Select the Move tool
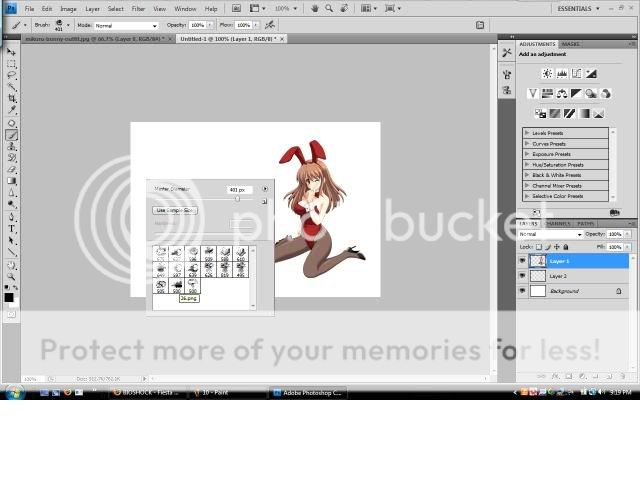640x485 pixels. (x=11, y=52)
